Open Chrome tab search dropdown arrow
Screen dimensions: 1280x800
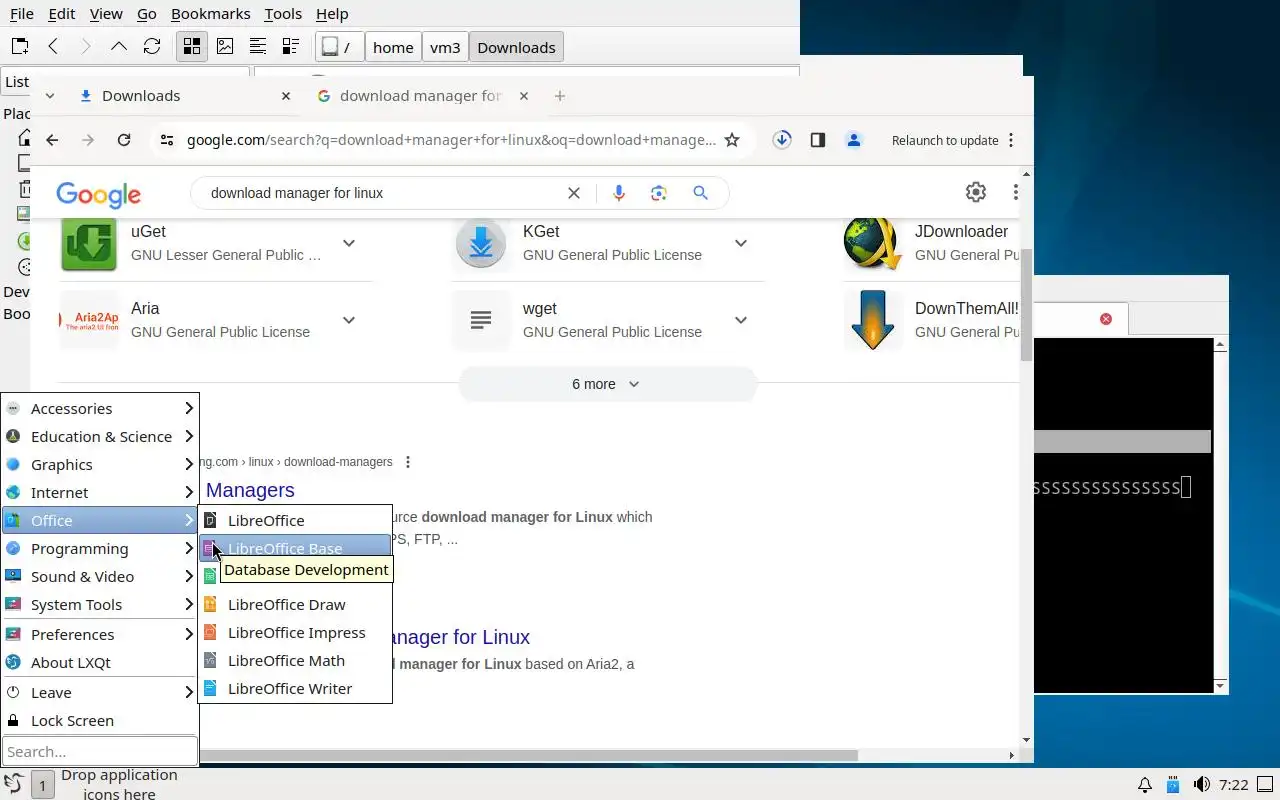[50, 96]
